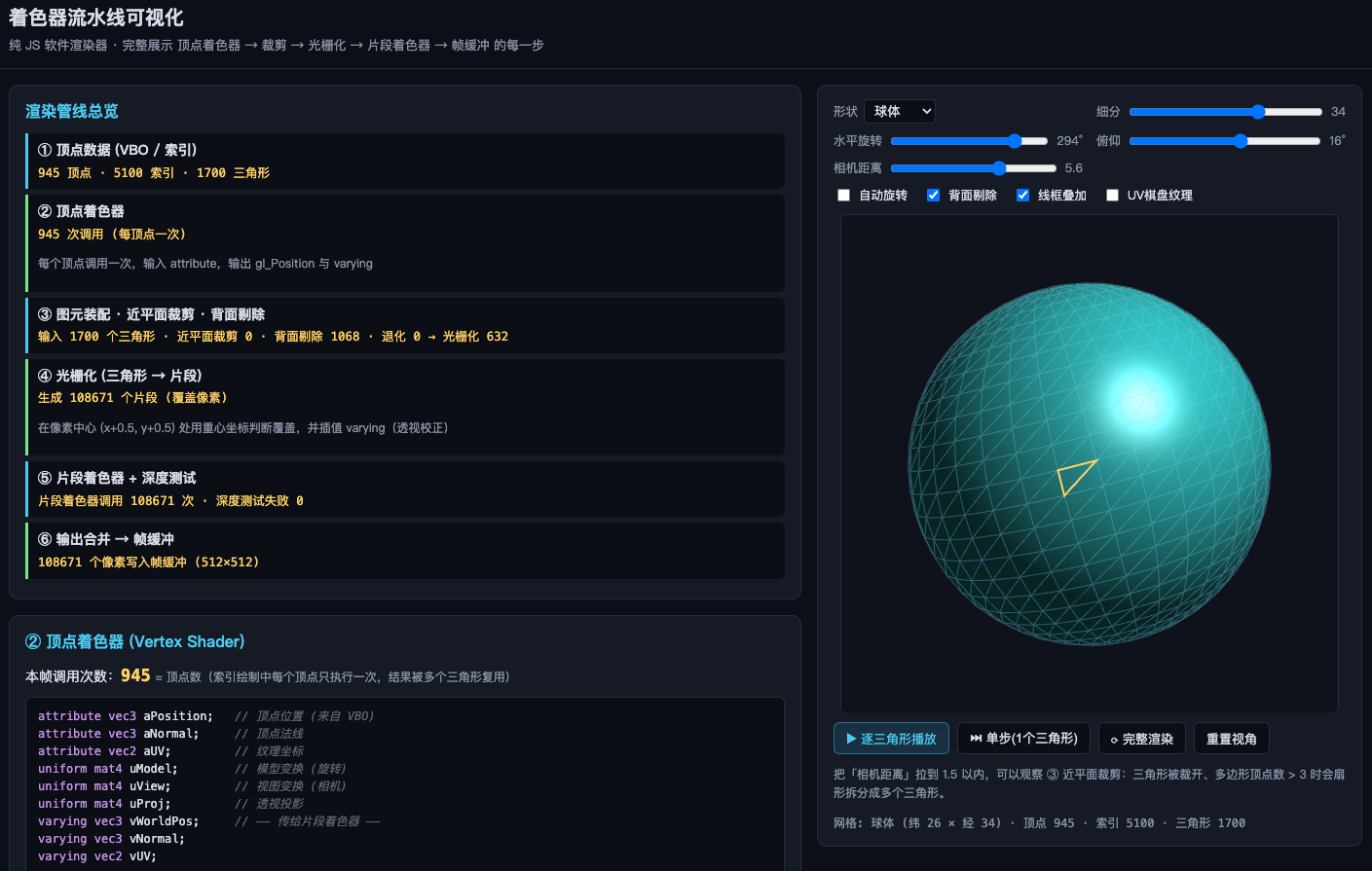Click 单步(1个三角形) step button
Screen dimensions: 1372x871
(1023, 739)
